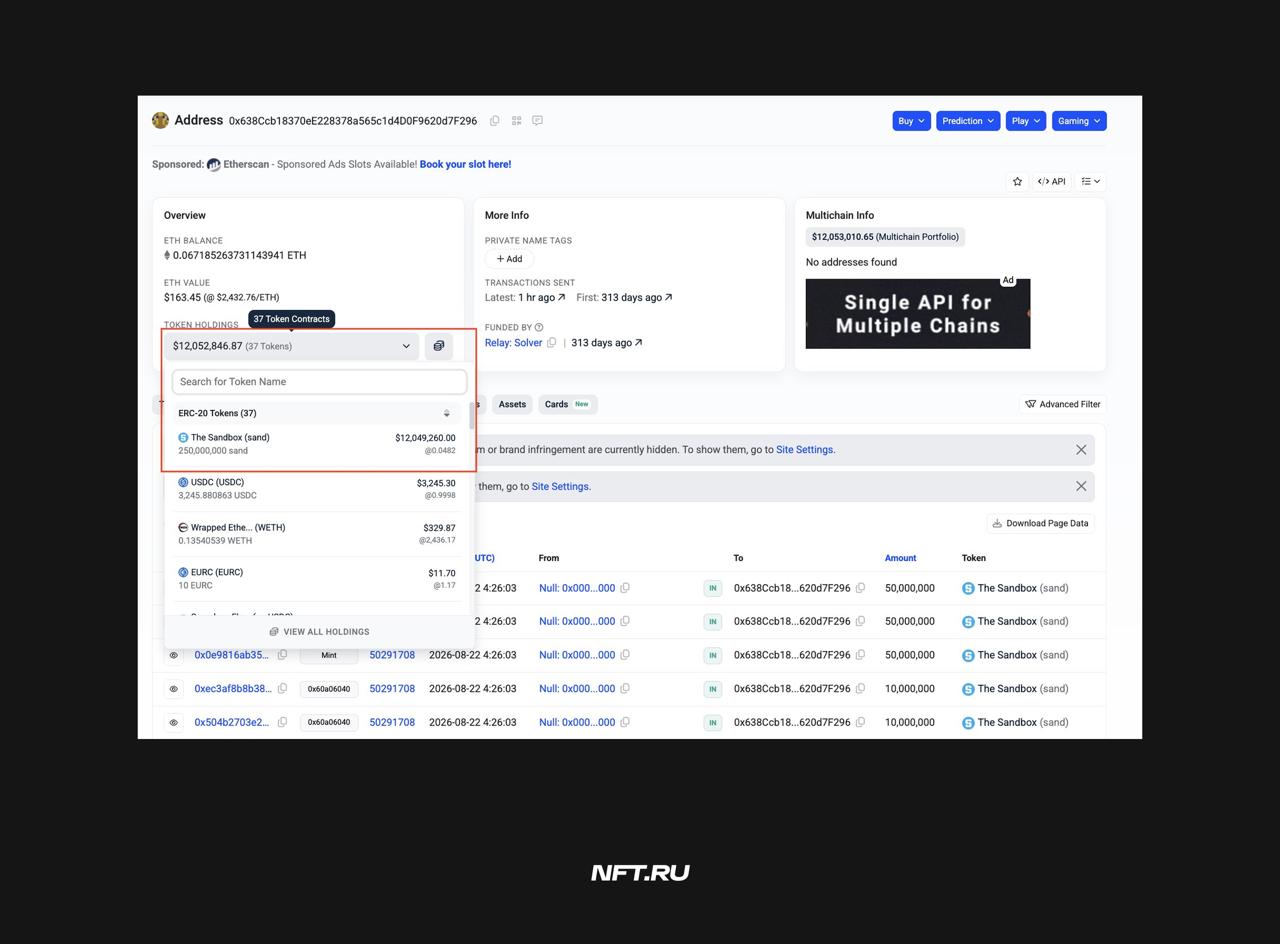Open block 50291708 in the 0x0e9816ab35... row
The height and width of the screenshot is (944, 1280).
pyautogui.click(x=392, y=655)
